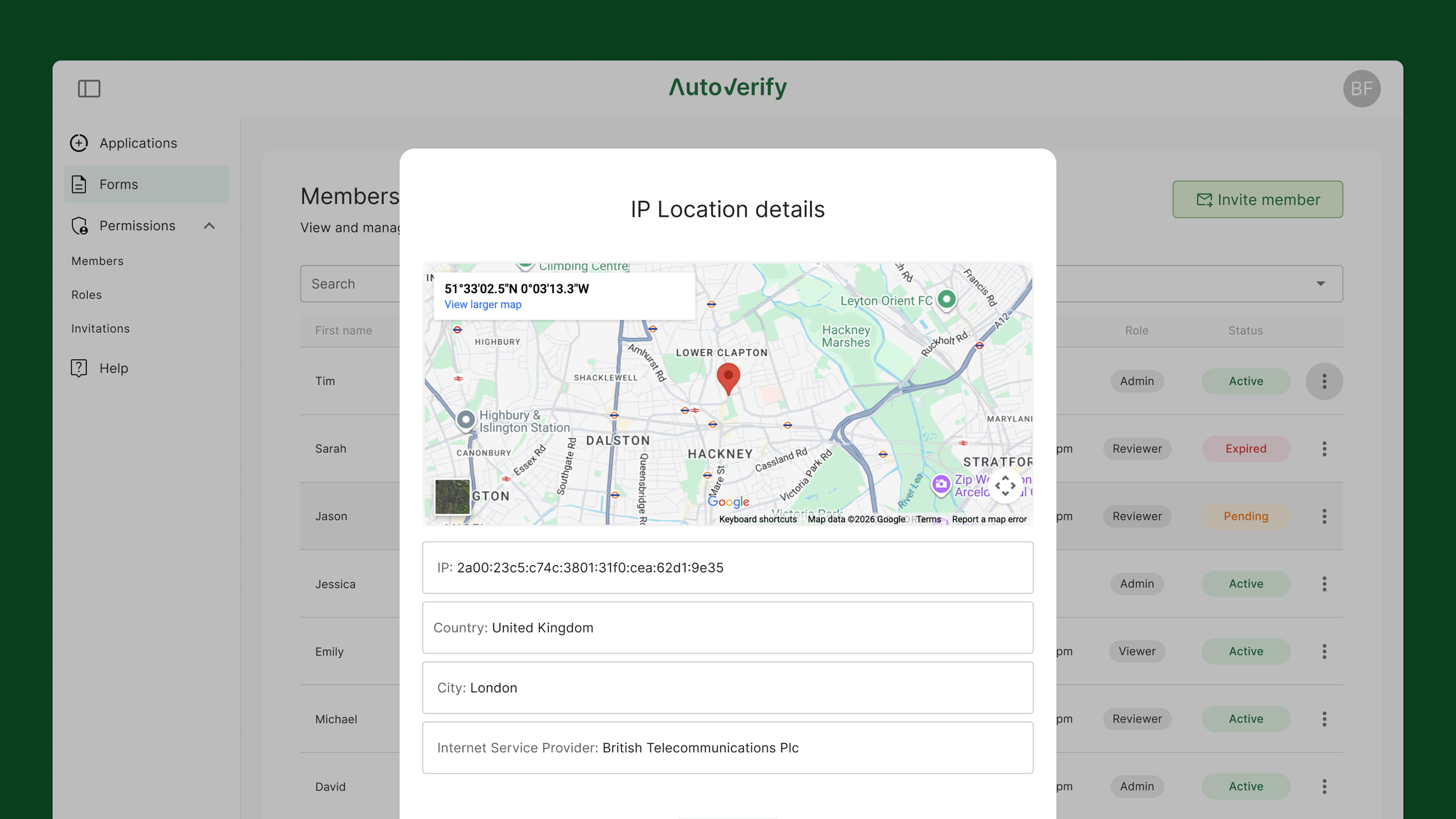Open the View larger map link

click(483, 304)
